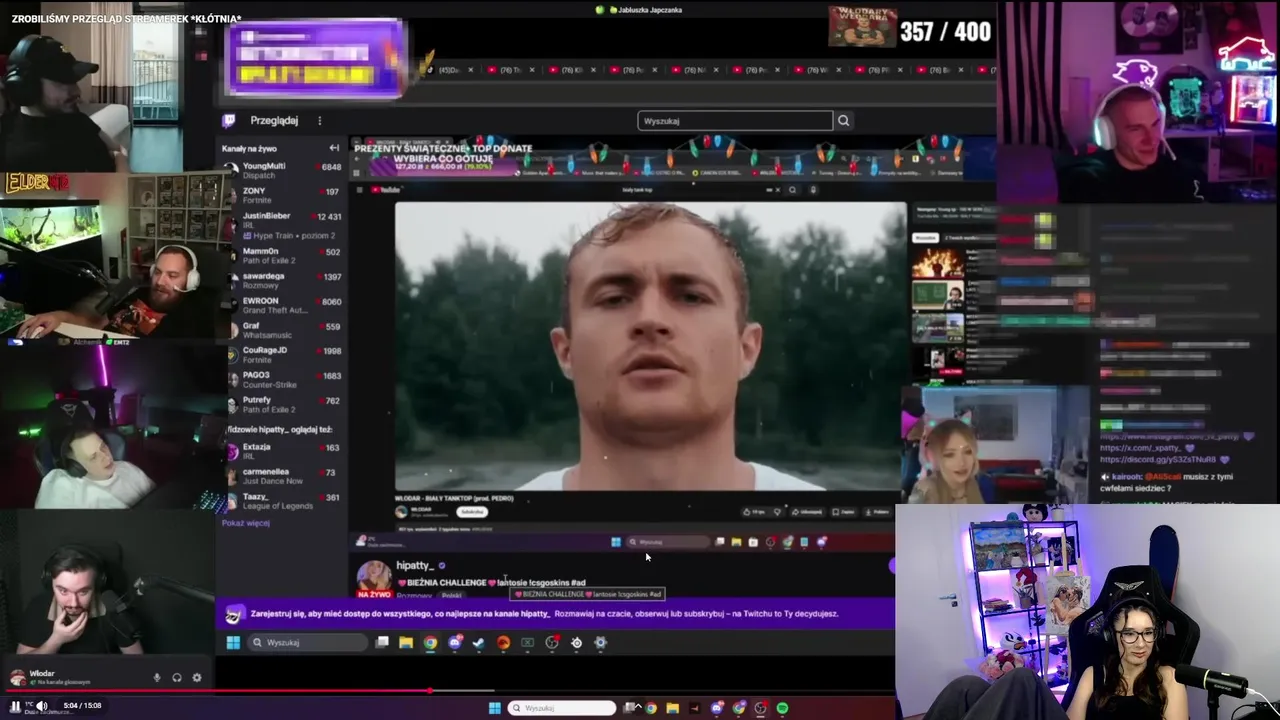
Task: Like the YouTube video with thumbs up
Action: (x=754, y=512)
